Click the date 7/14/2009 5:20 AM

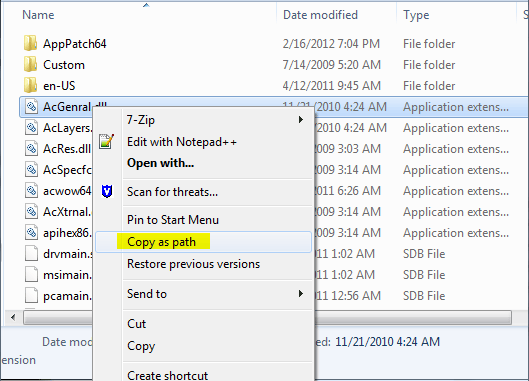pos(331,64)
